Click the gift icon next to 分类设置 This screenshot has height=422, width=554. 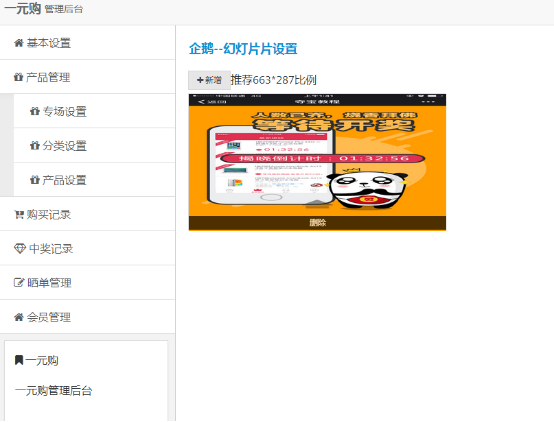[x=35, y=146]
